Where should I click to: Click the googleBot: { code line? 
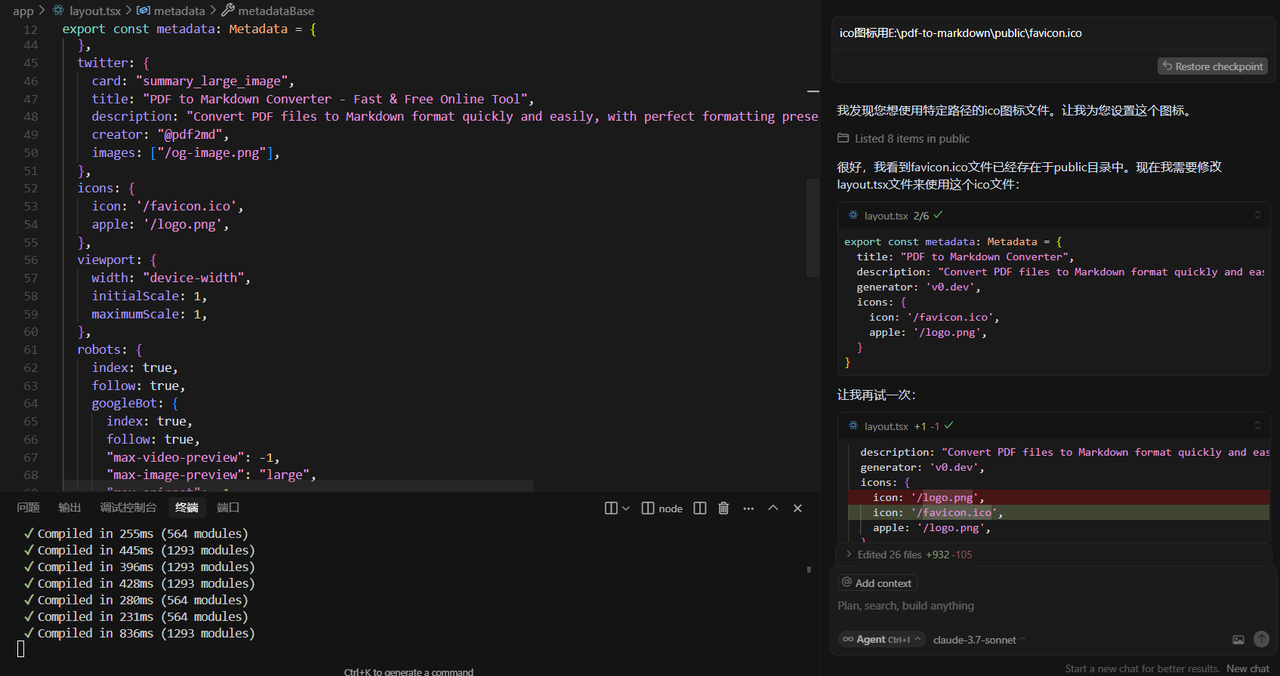135,403
